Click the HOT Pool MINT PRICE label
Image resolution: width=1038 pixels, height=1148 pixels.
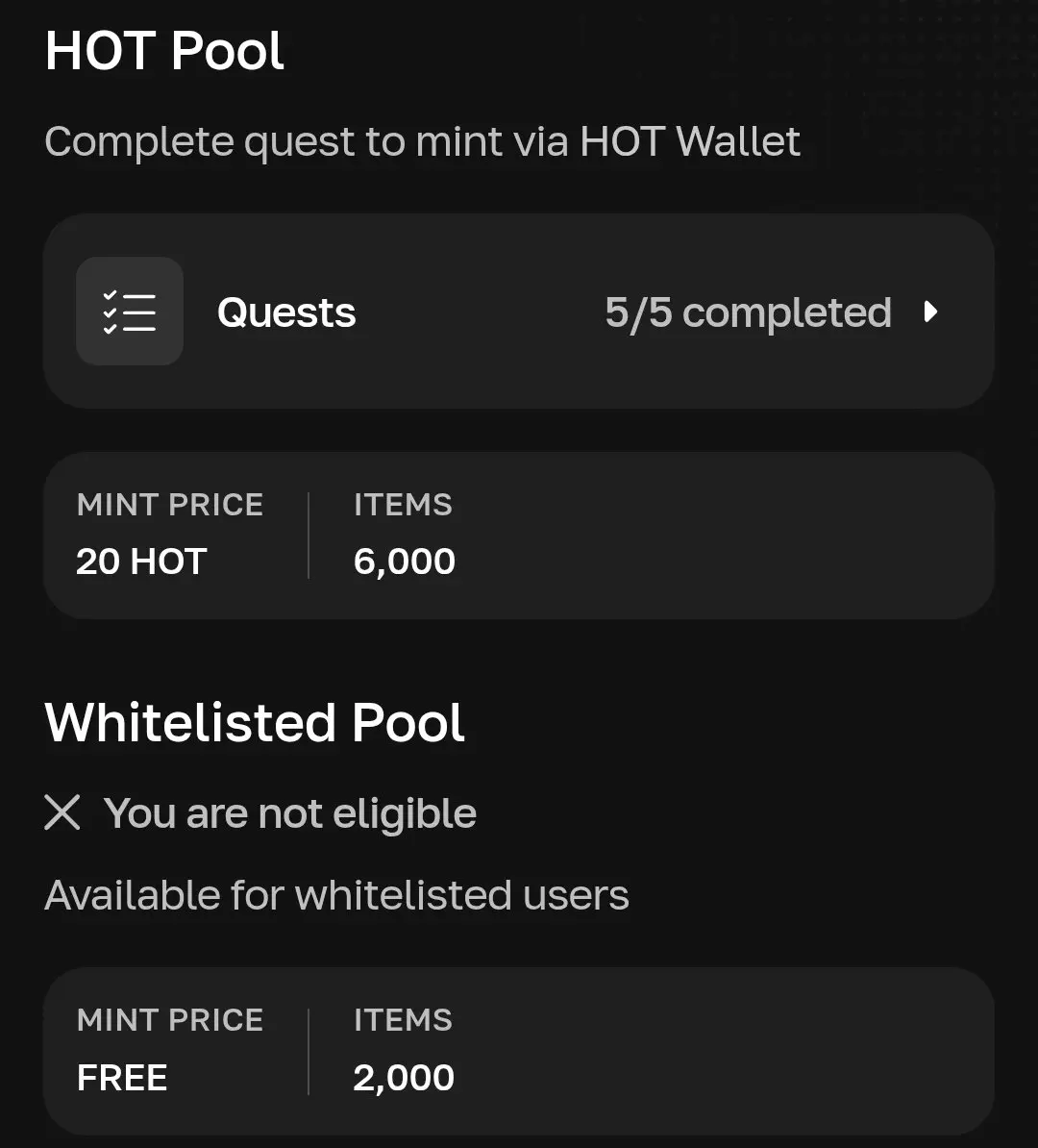pyautogui.click(x=170, y=505)
